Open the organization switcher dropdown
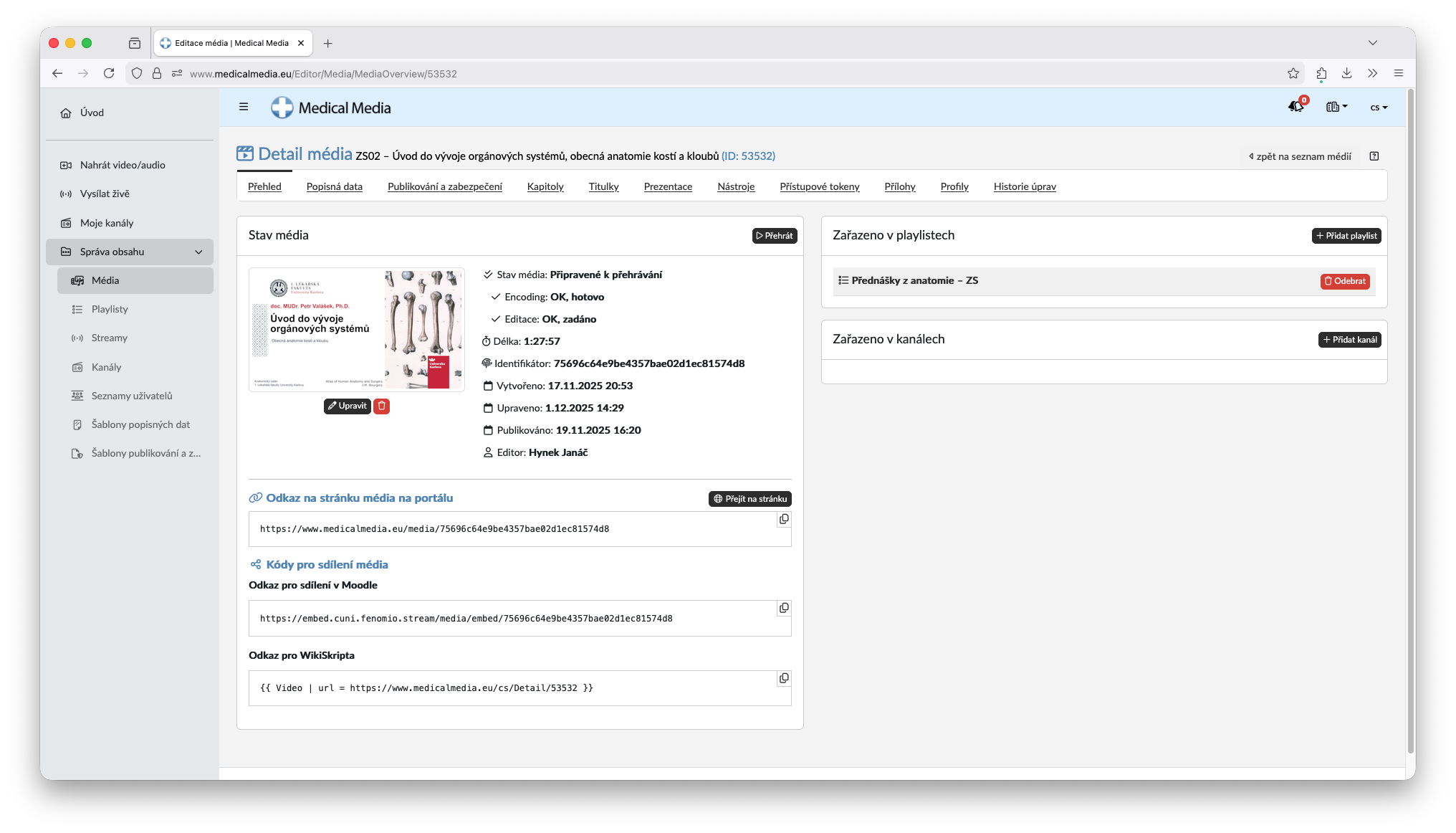Screen dimensions: 1456x833 (1336, 107)
